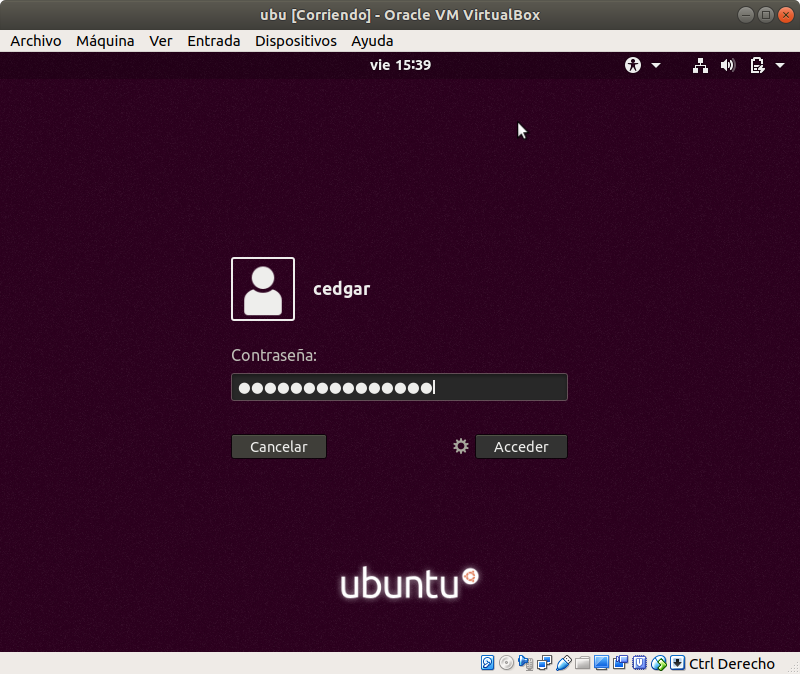
Task: Open the VirtualBox audio status icon
Action: (526, 663)
